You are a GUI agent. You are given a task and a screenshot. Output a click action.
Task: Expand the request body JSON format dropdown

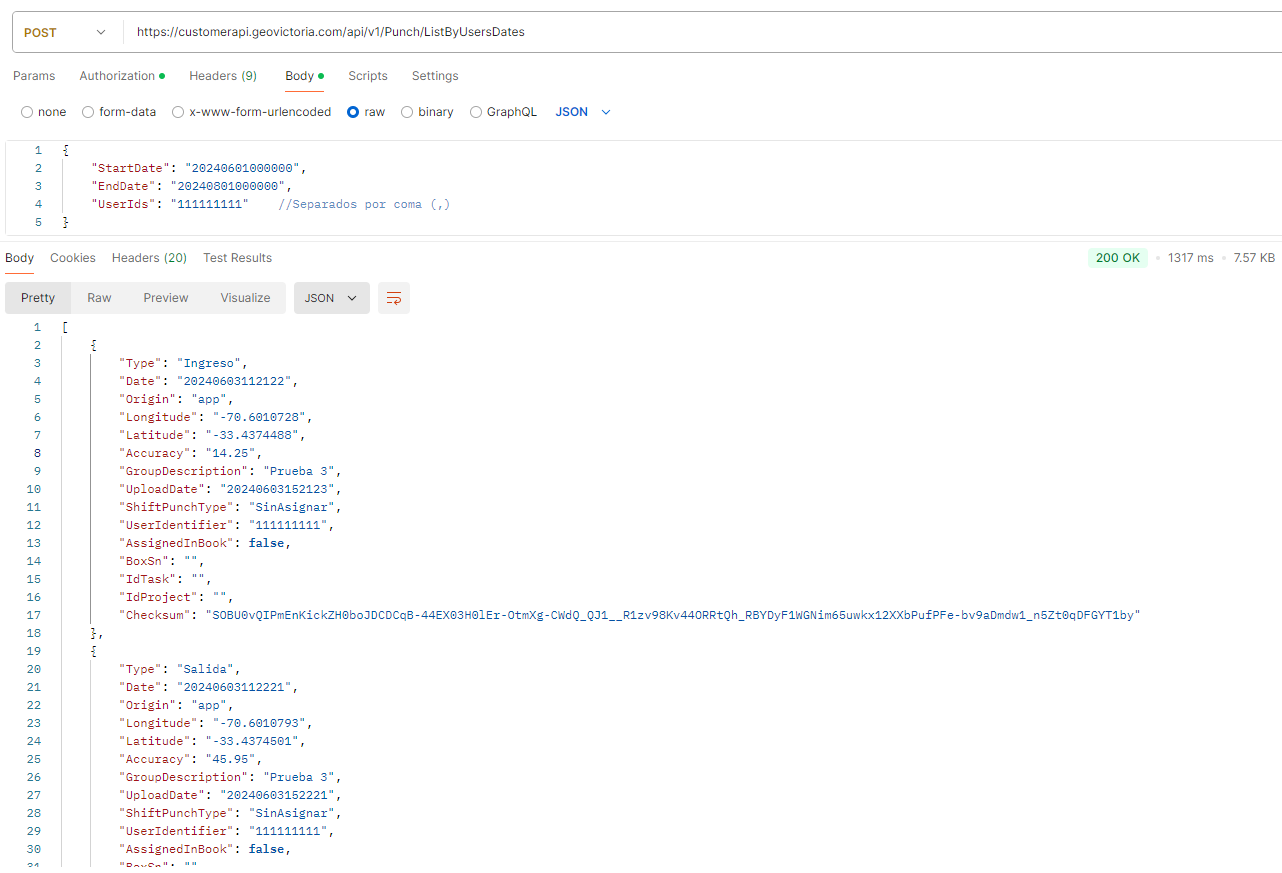pyautogui.click(x=583, y=112)
